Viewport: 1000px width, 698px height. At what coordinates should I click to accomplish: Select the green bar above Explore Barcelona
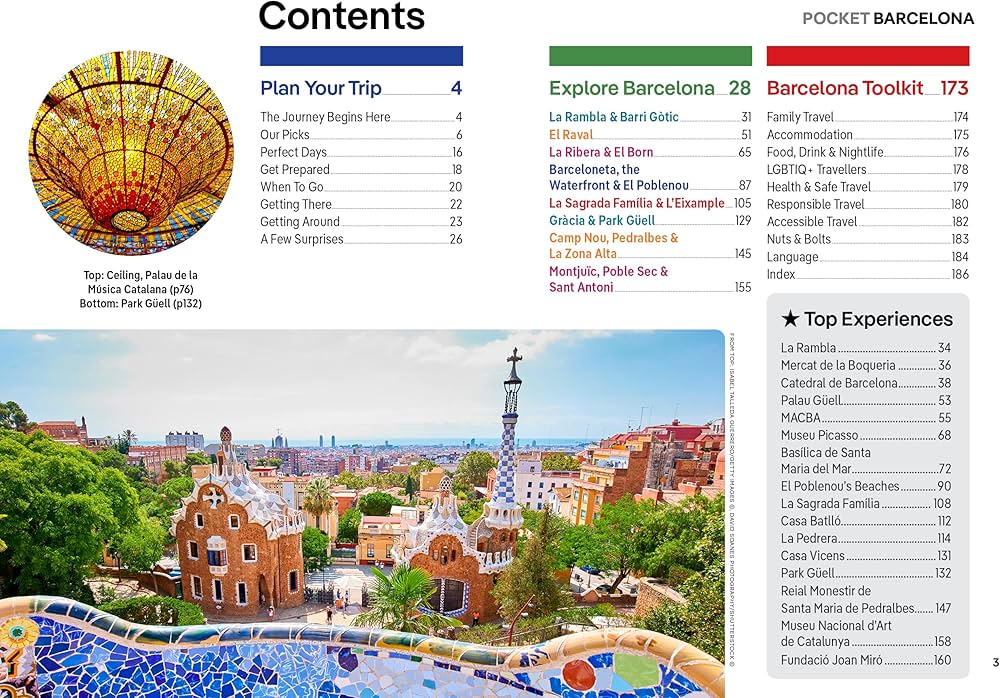[650, 56]
